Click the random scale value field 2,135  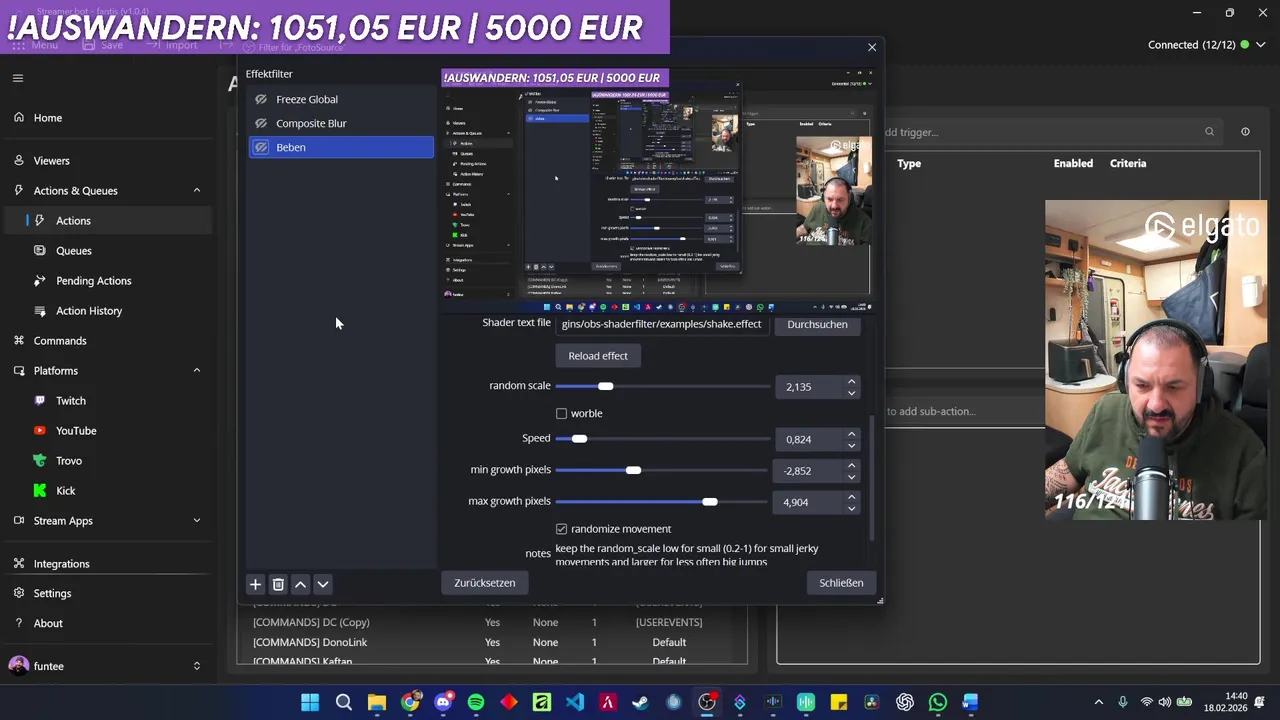(808, 386)
